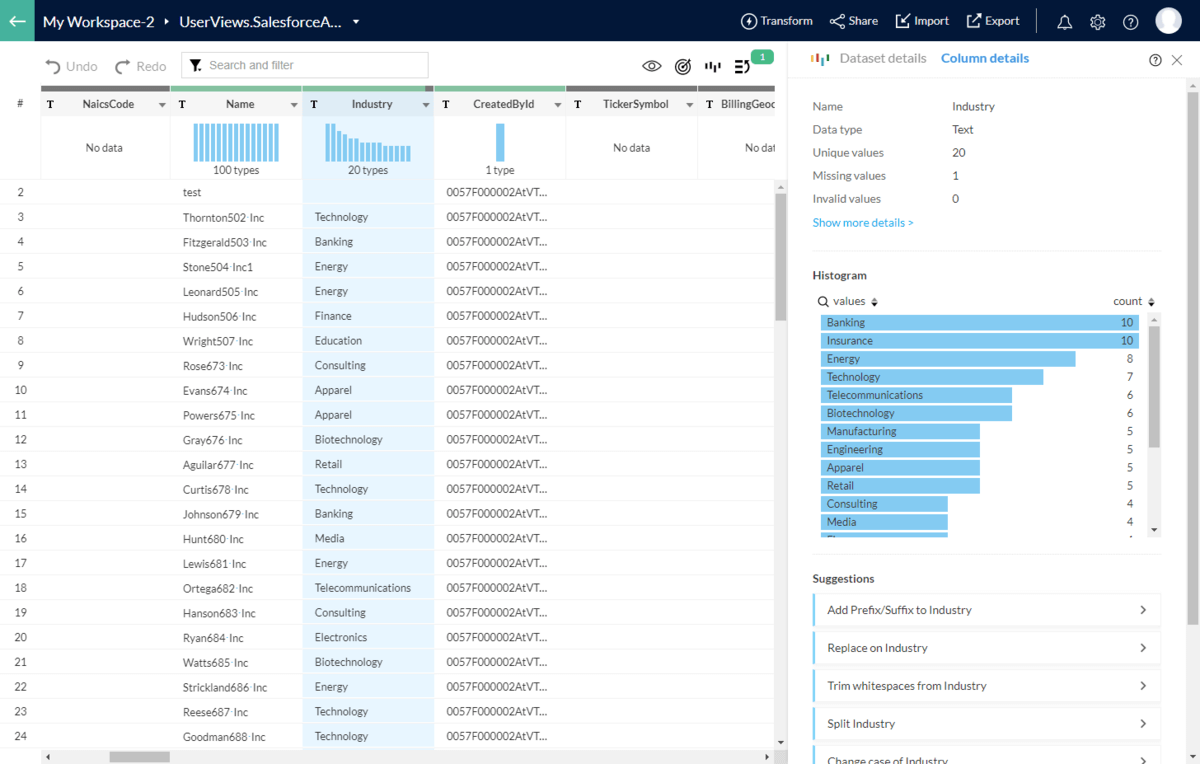Click the Transform button
1200x764 pixels.
776,21
